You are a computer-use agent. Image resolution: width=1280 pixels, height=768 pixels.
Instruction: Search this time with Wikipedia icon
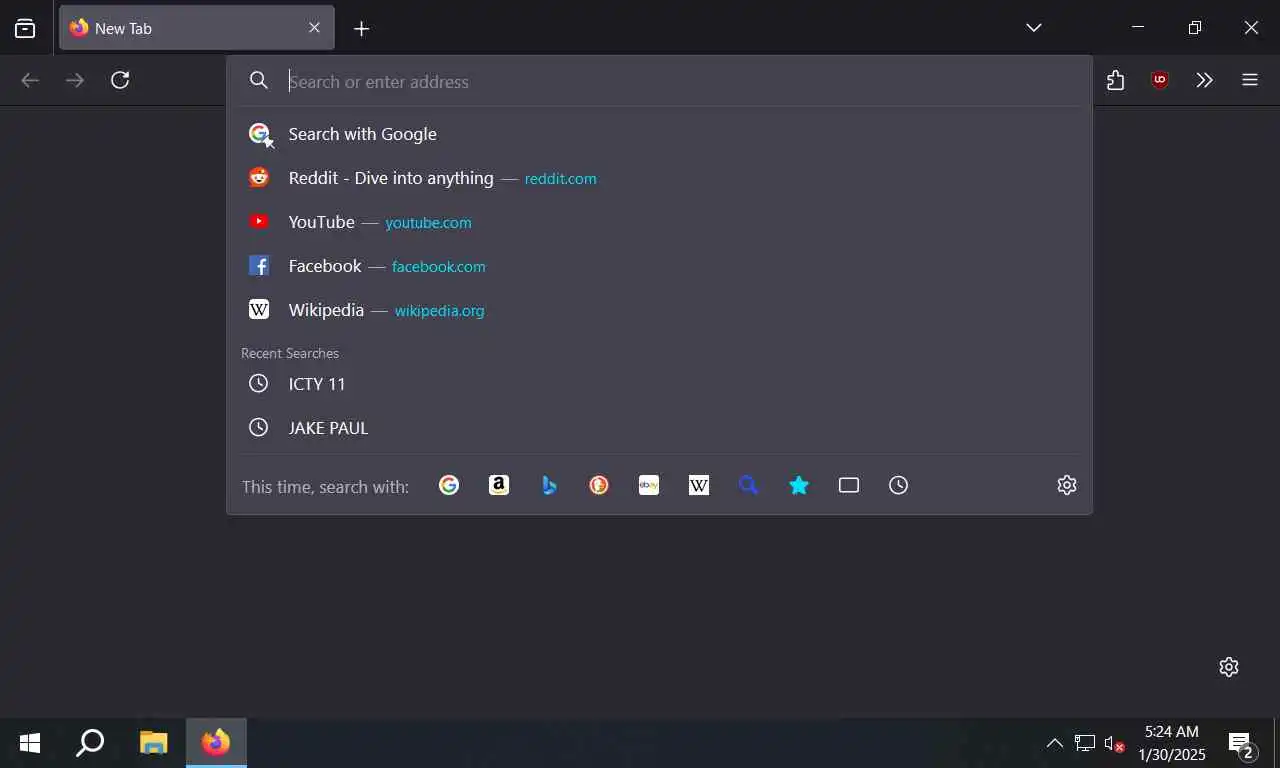pos(699,485)
